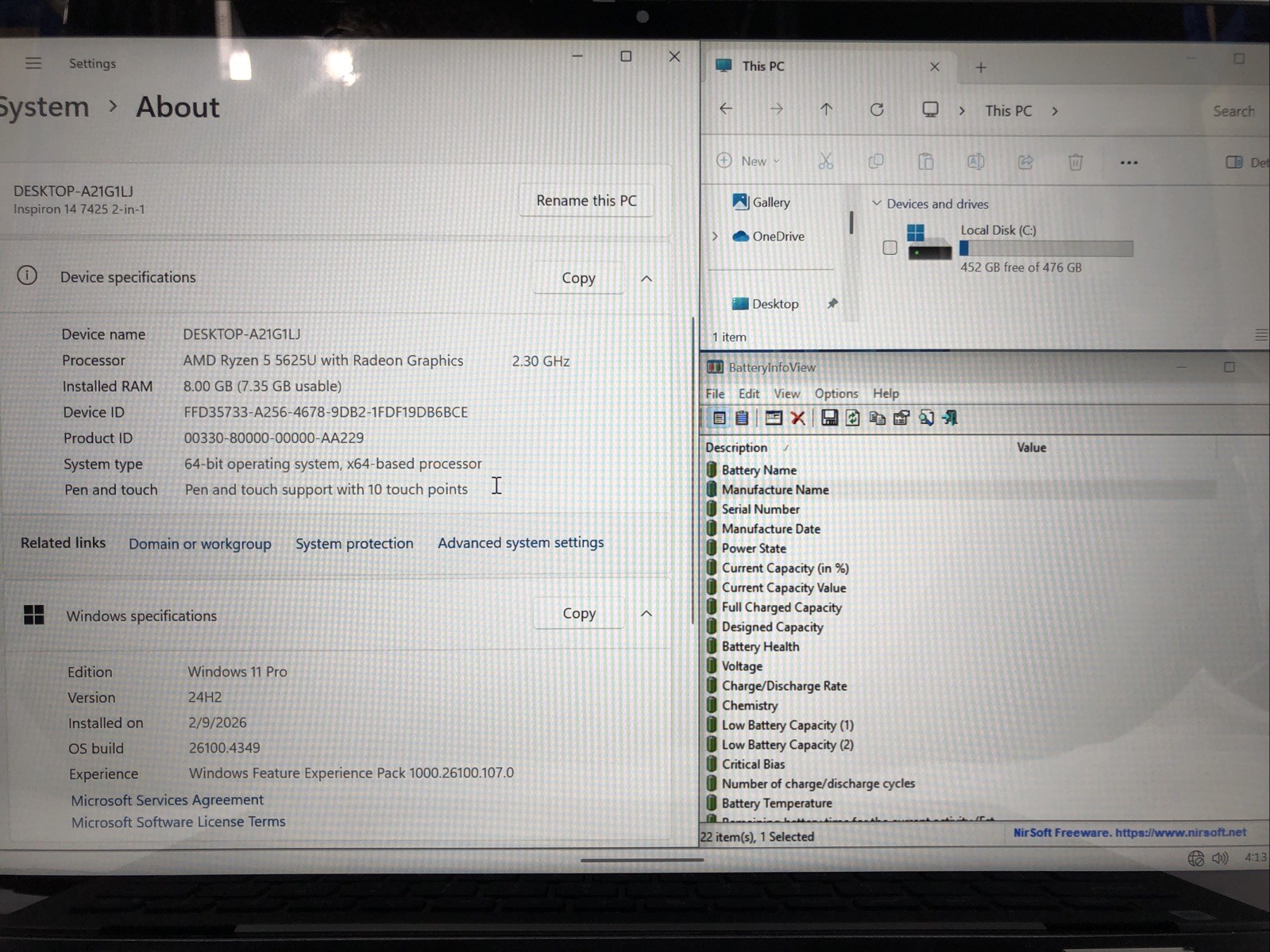1270x952 pixels.
Task: Copy the Device specifications
Action: (578, 278)
